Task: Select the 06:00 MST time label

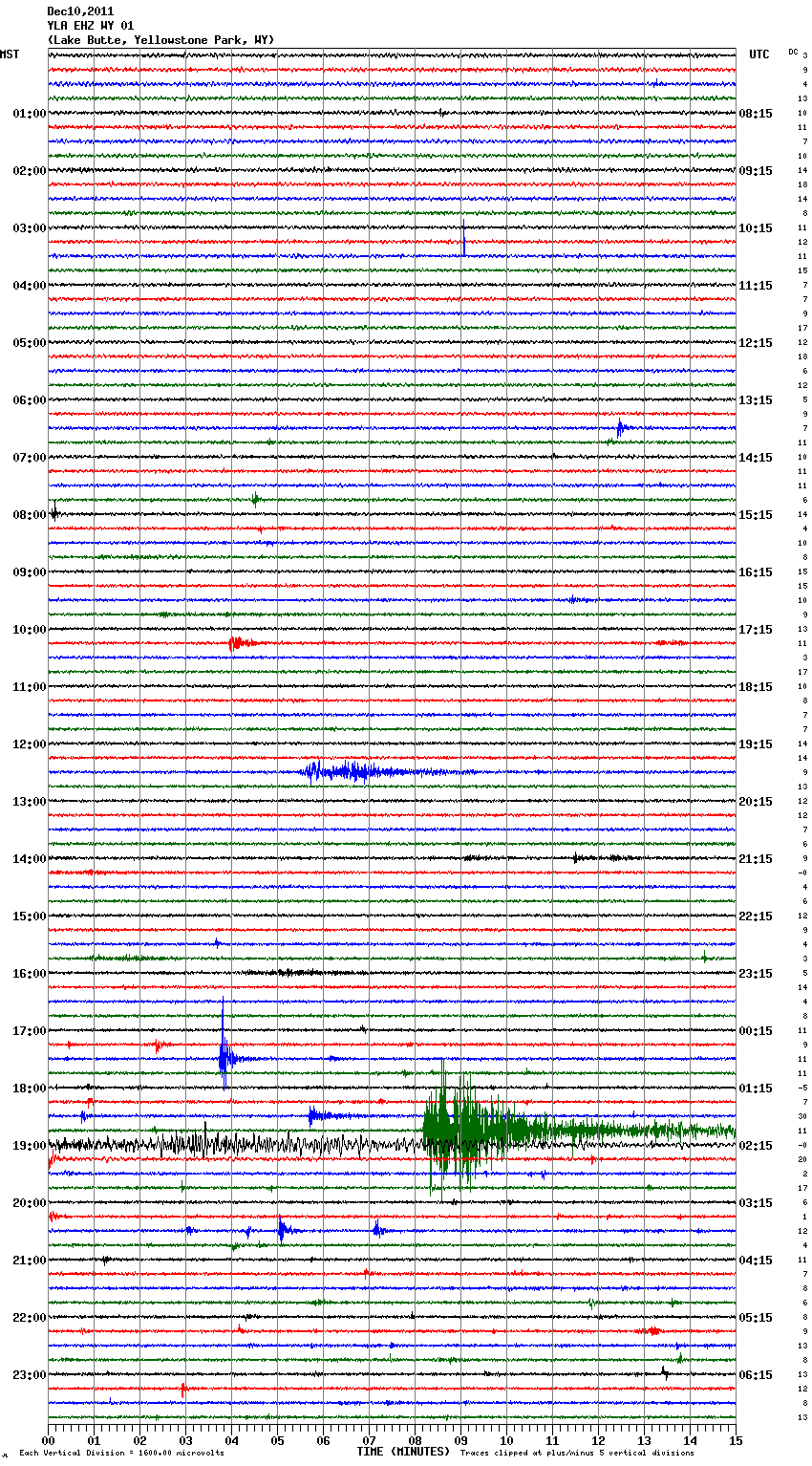Action: (30, 400)
